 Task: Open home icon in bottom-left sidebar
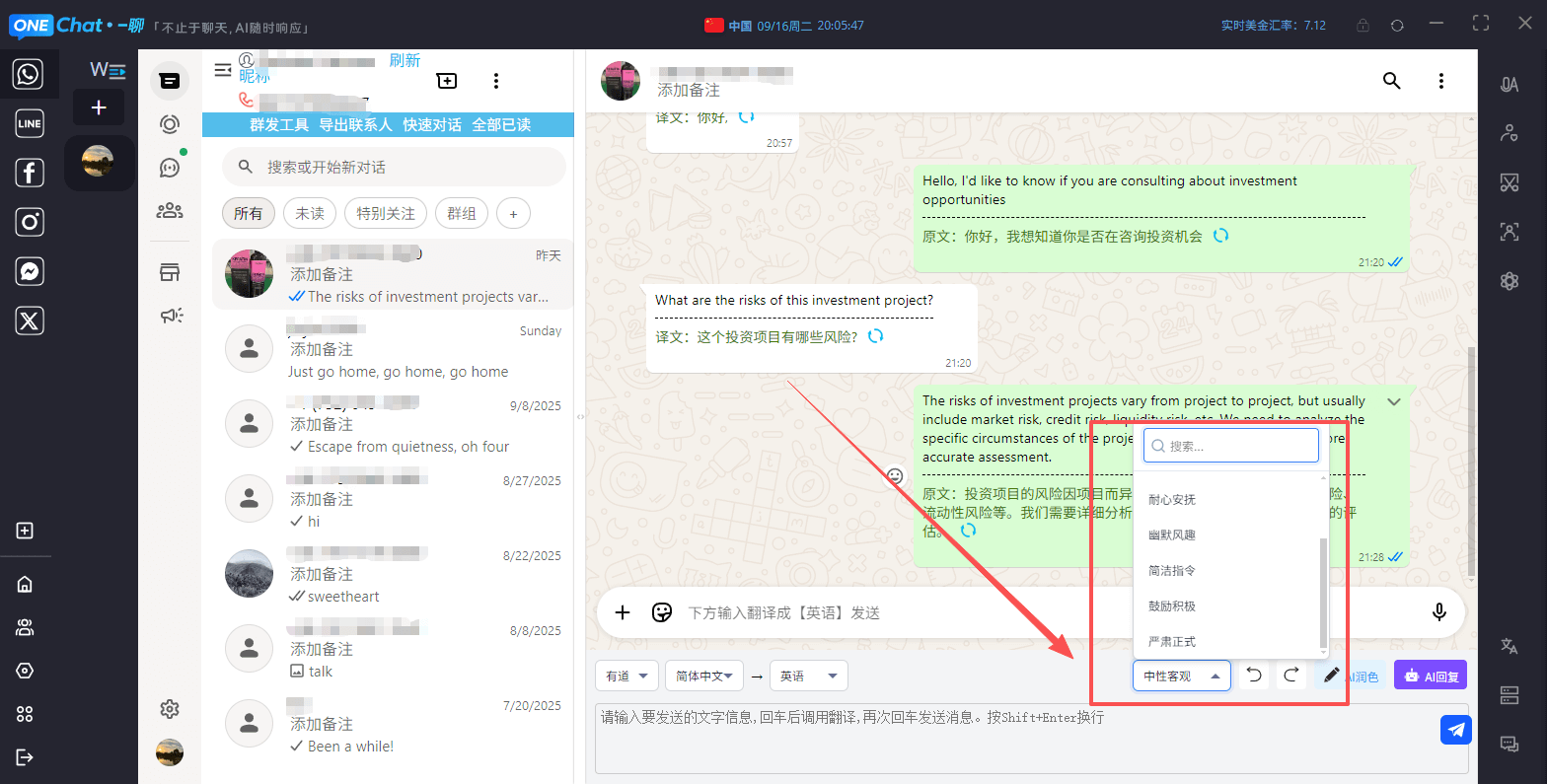(26, 585)
